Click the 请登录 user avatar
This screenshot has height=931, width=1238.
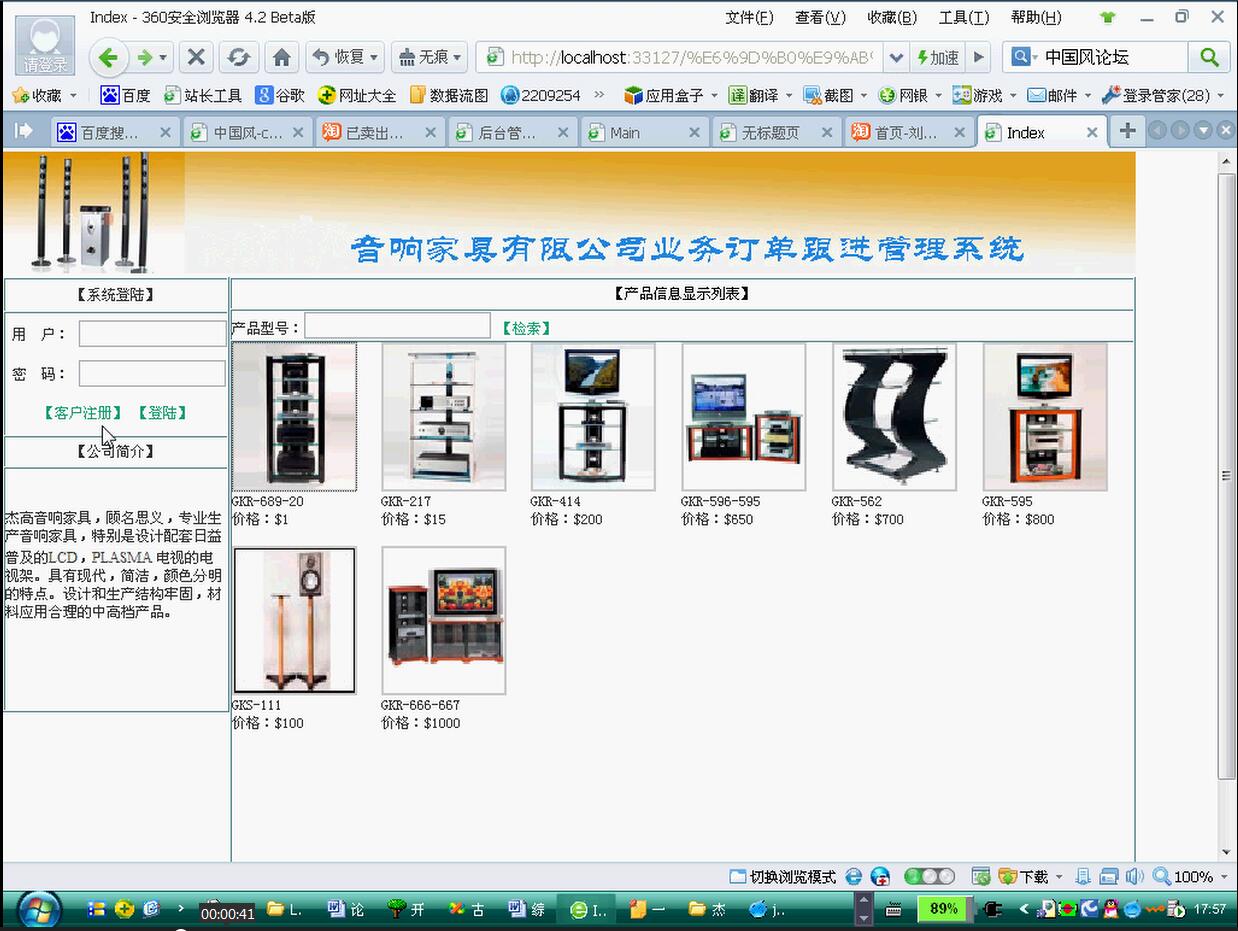click(x=46, y=45)
